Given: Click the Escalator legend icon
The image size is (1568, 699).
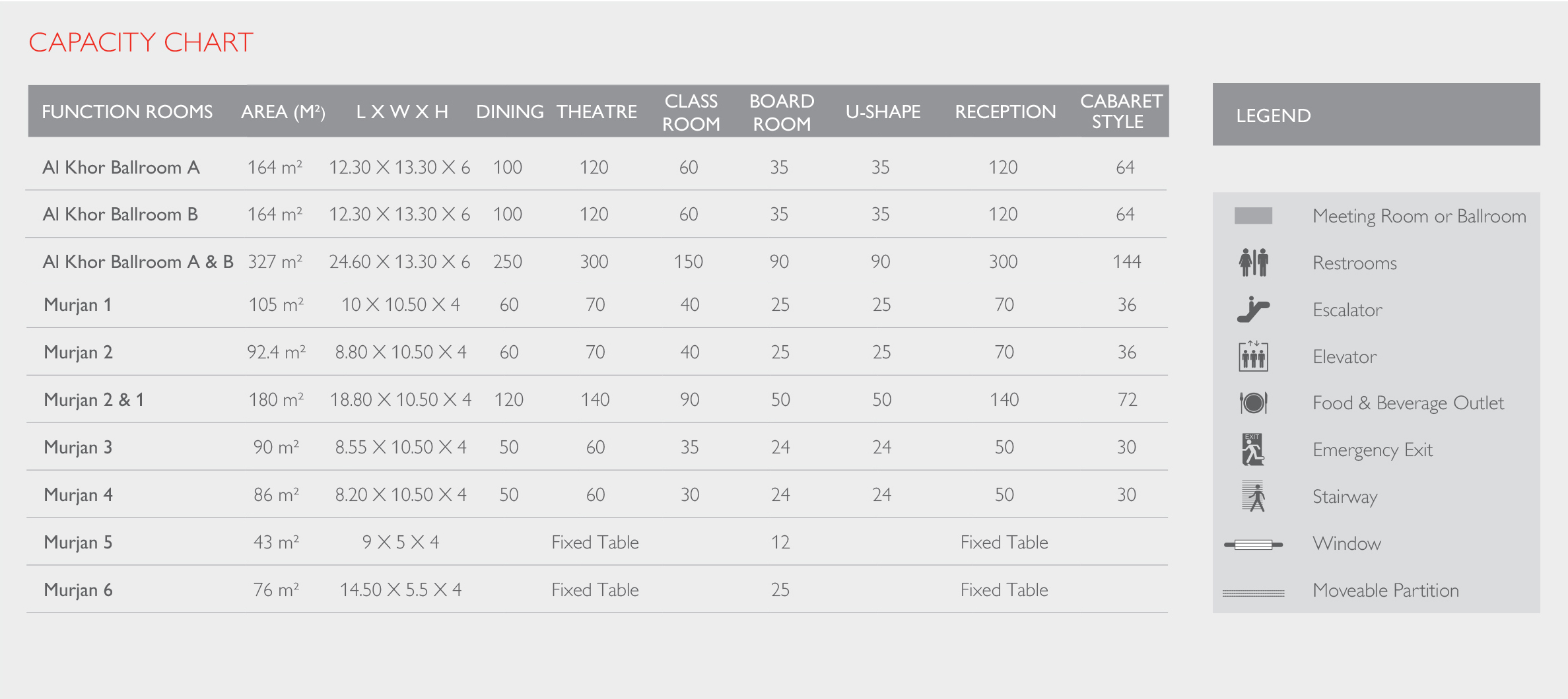Looking at the screenshot, I should click(1253, 309).
